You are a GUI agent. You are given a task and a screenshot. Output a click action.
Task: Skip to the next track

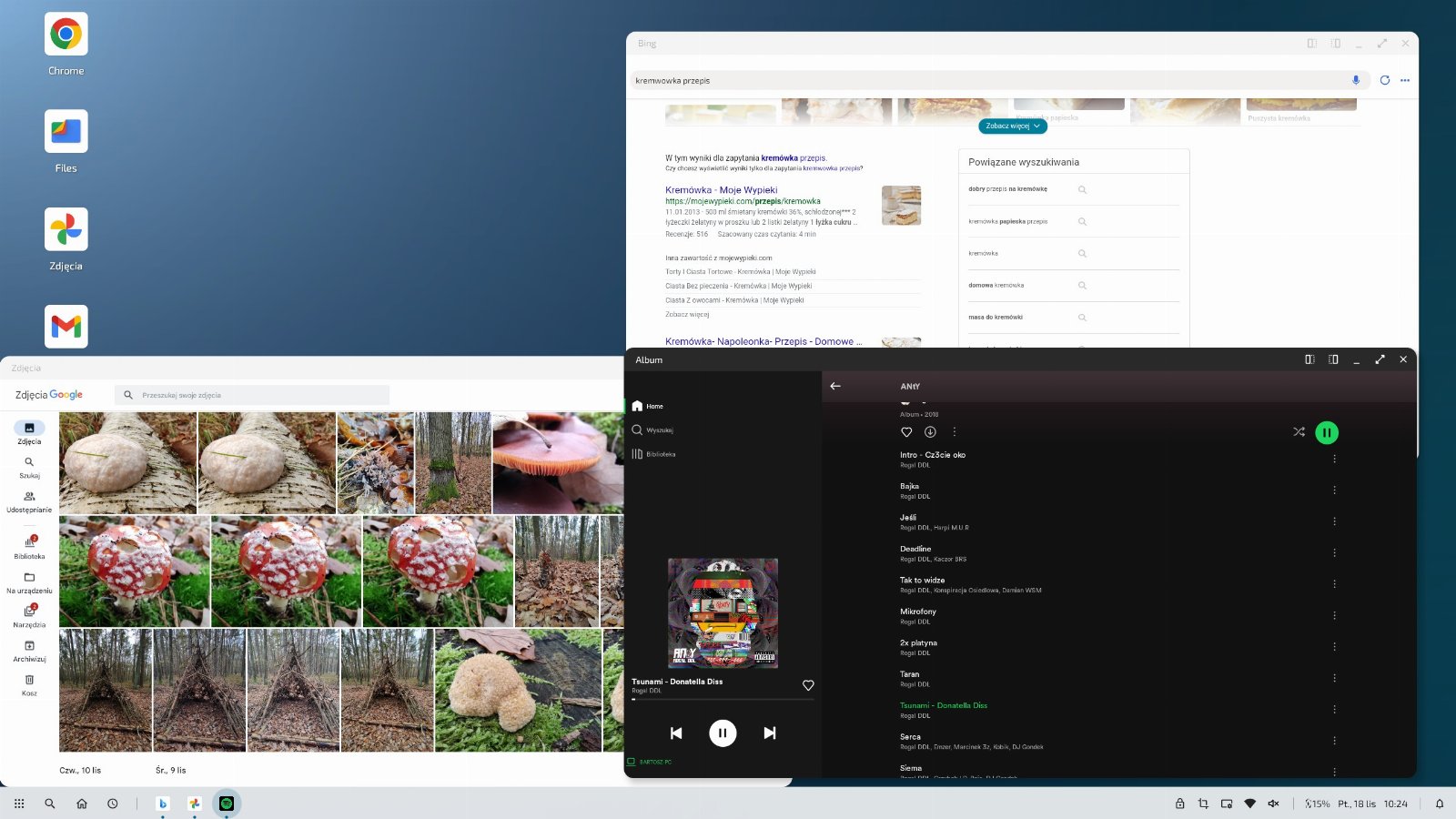tap(770, 733)
